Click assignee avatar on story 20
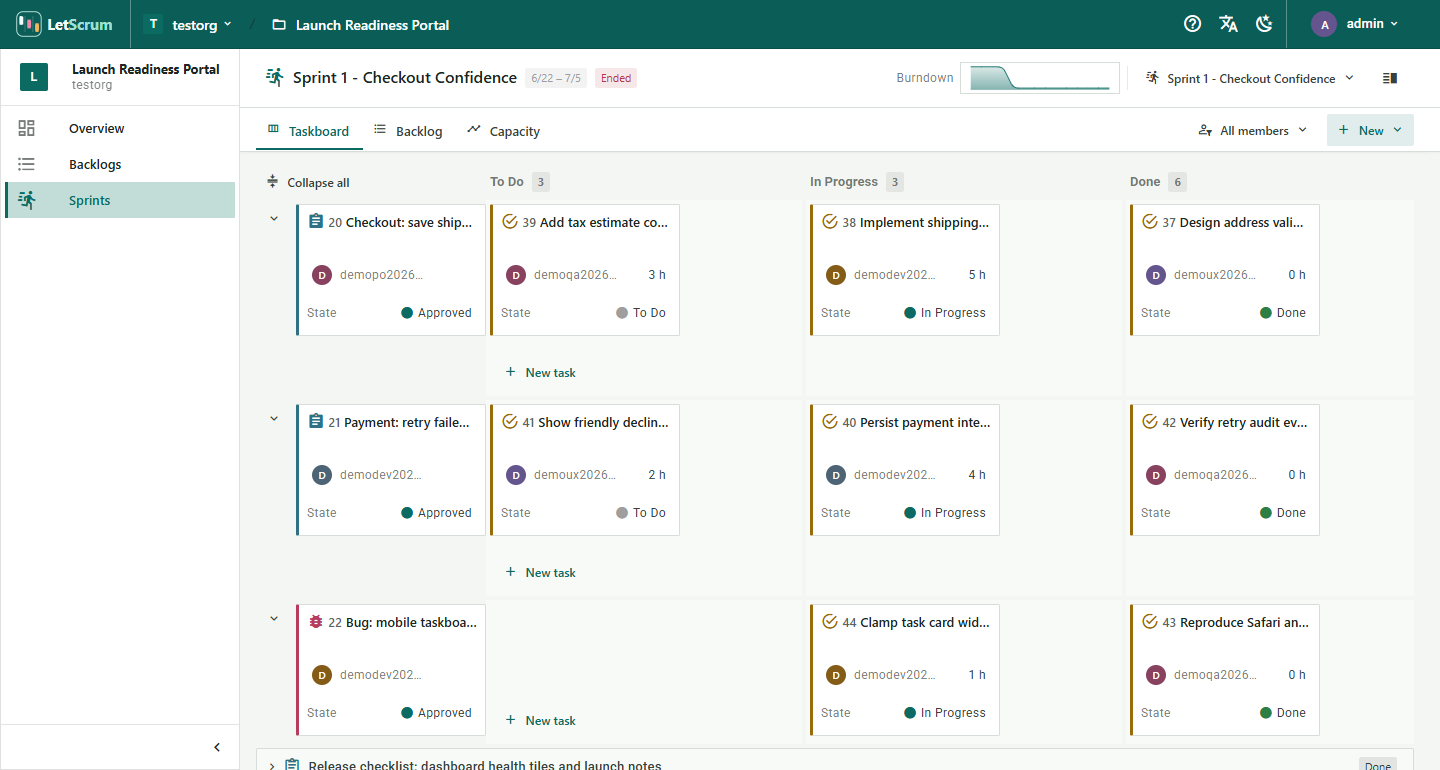1440x770 pixels. pyautogui.click(x=322, y=275)
